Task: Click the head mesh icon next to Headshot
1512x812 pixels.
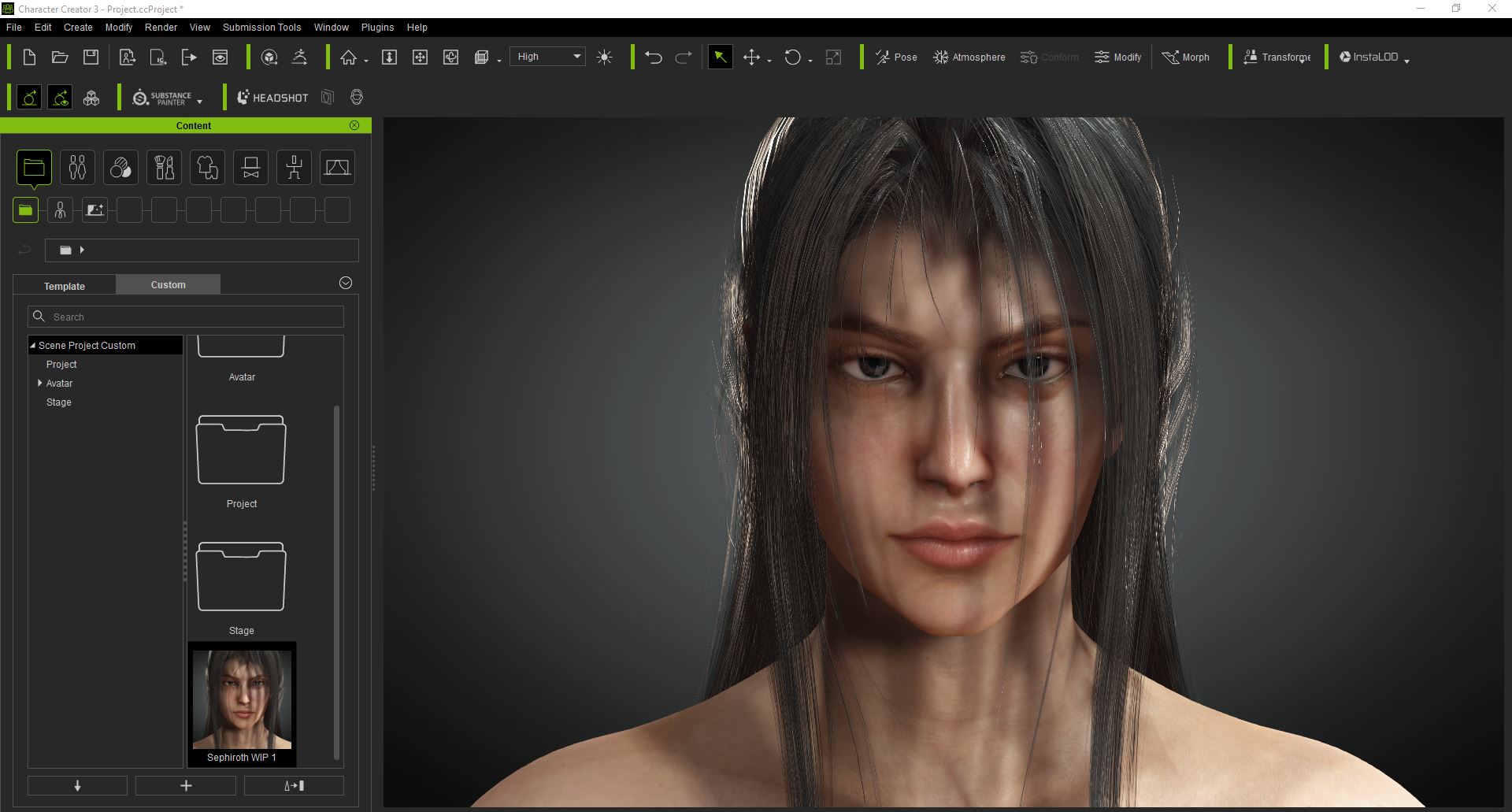Action: pos(357,98)
